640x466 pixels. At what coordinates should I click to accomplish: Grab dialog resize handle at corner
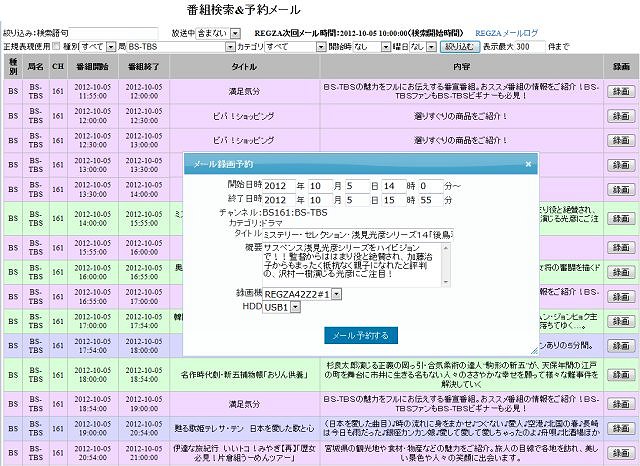pos(534,351)
